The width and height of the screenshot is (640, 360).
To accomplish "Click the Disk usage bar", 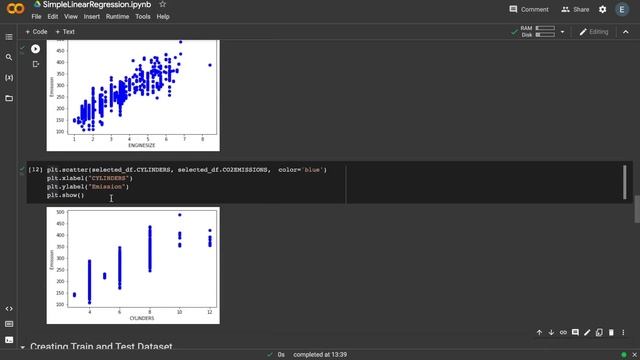I will [545, 35].
